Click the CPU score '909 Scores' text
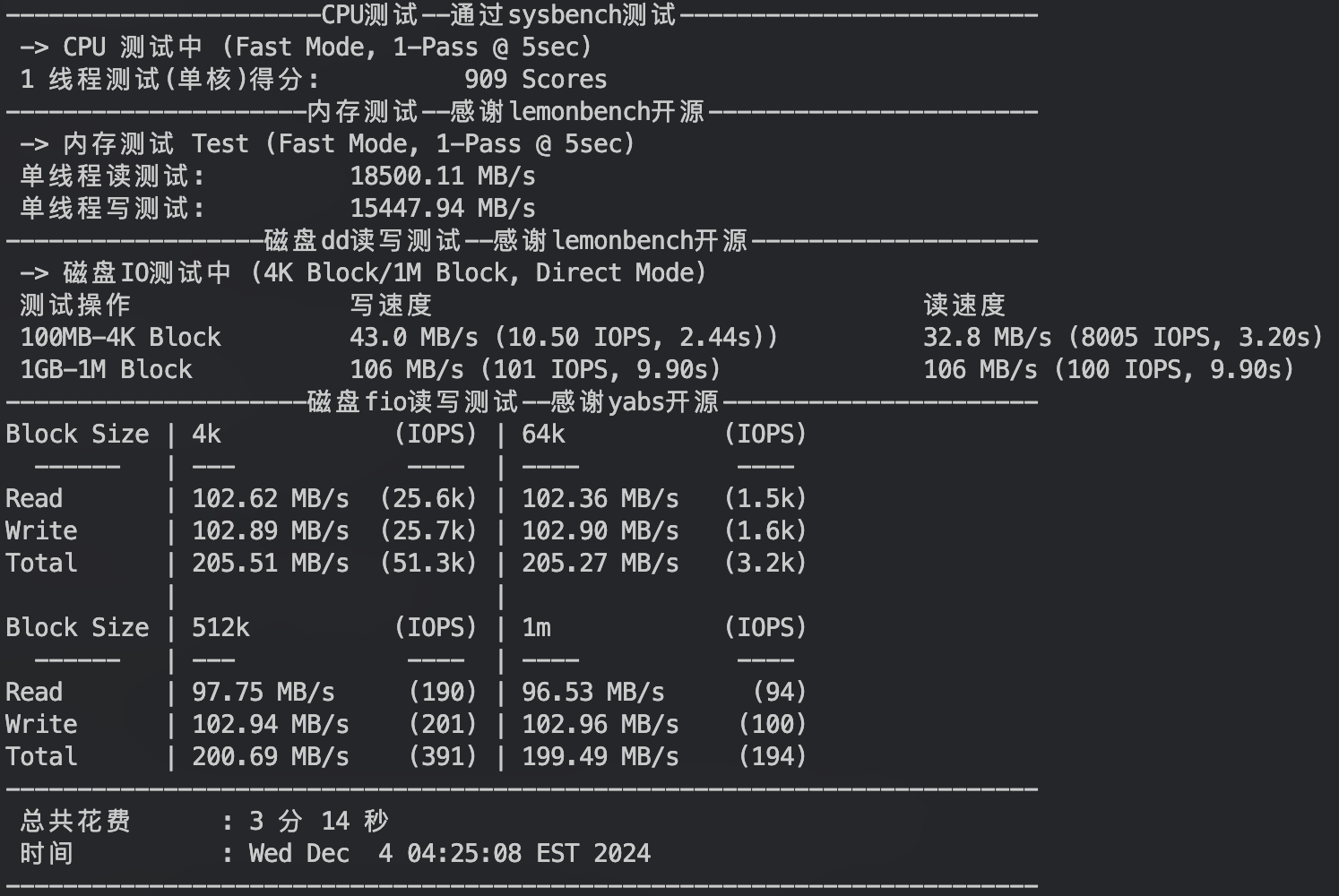Viewport: 1339px width, 896px height. click(x=535, y=80)
